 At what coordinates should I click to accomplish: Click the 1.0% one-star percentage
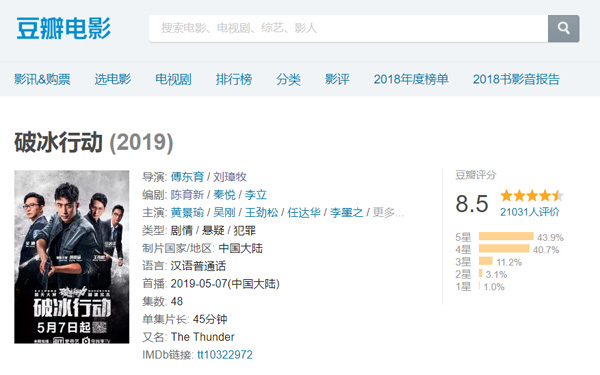click(x=494, y=287)
